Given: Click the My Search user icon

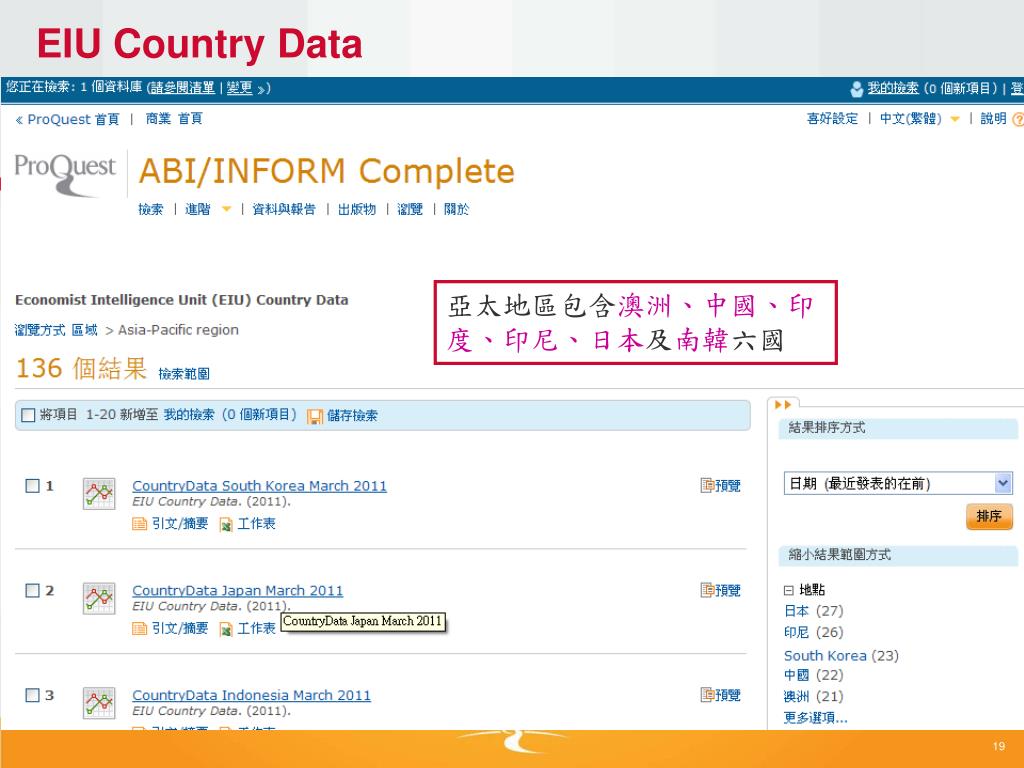Looking at the screenshot, I should 857,89.
